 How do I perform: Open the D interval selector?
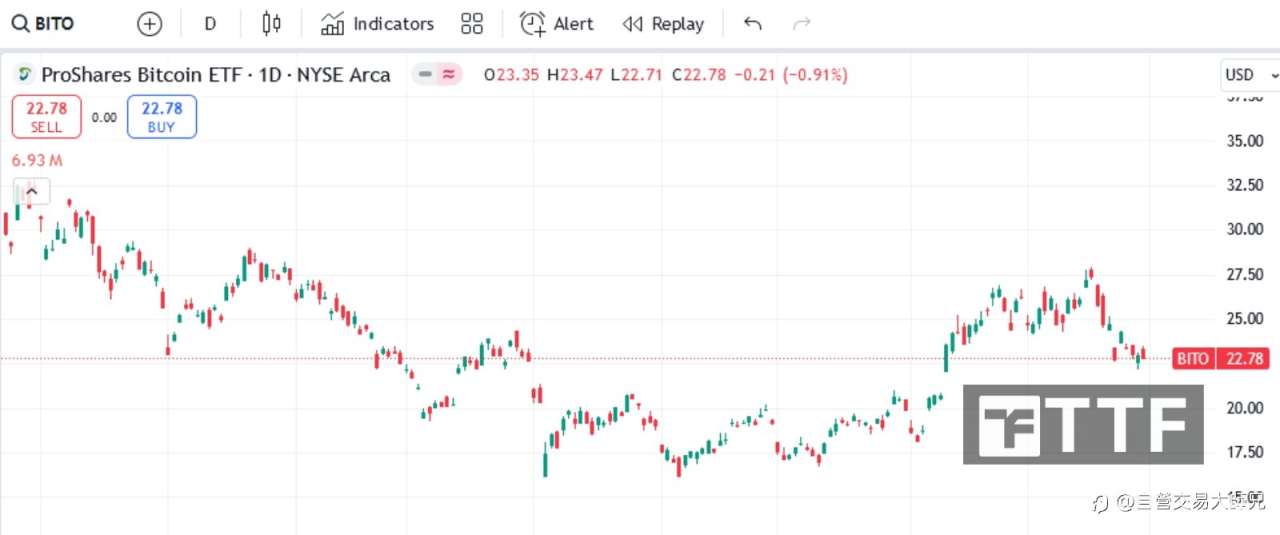(x=210, y=24)
